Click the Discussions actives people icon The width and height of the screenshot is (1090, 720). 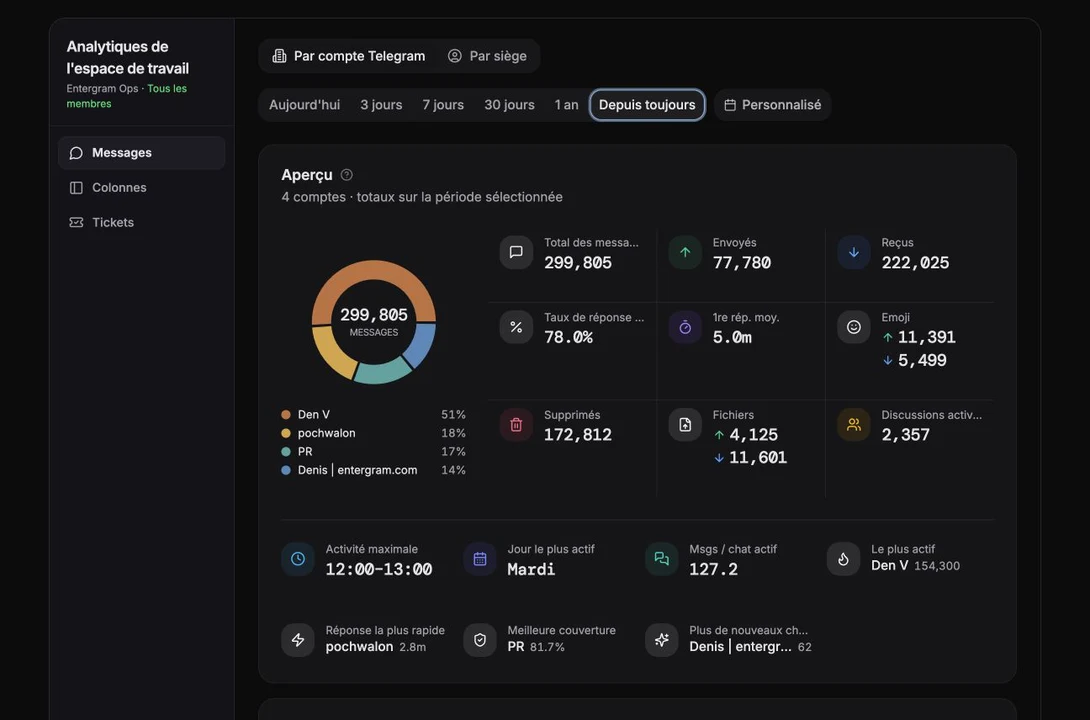[854, 425]
